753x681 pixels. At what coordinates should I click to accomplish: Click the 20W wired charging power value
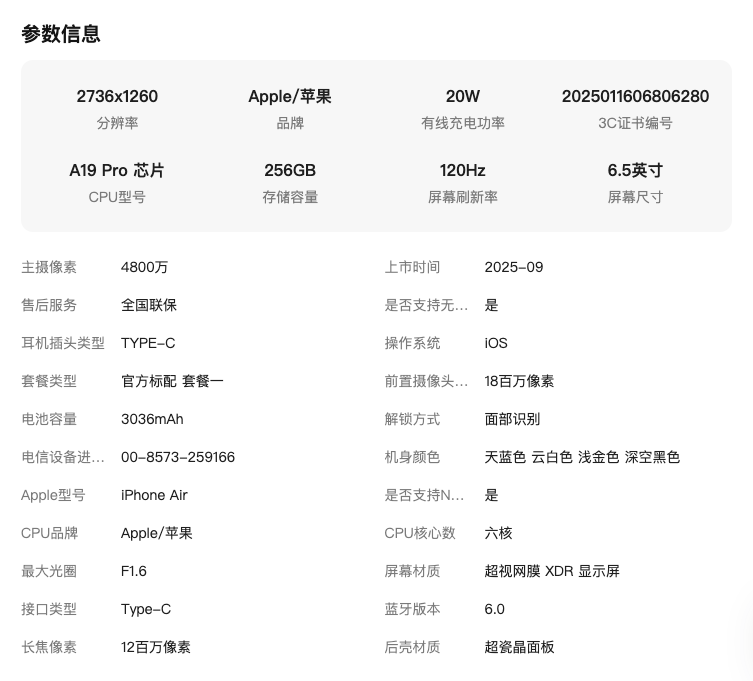pos(462,97)
